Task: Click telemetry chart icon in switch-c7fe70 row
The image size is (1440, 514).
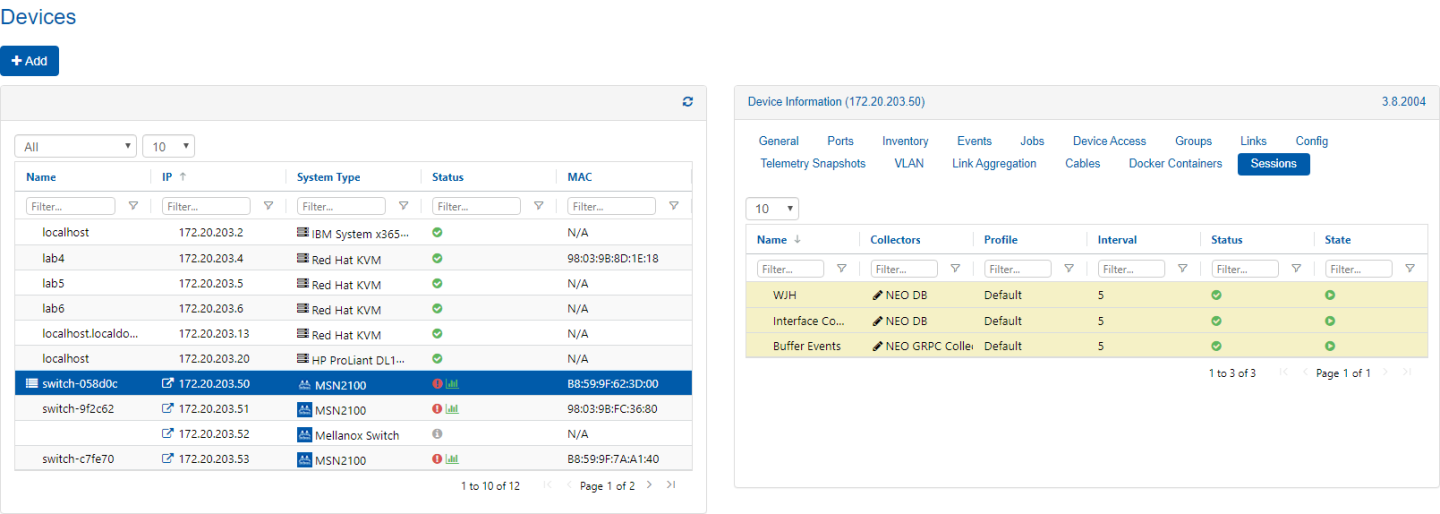Action: tap(452, 459)
